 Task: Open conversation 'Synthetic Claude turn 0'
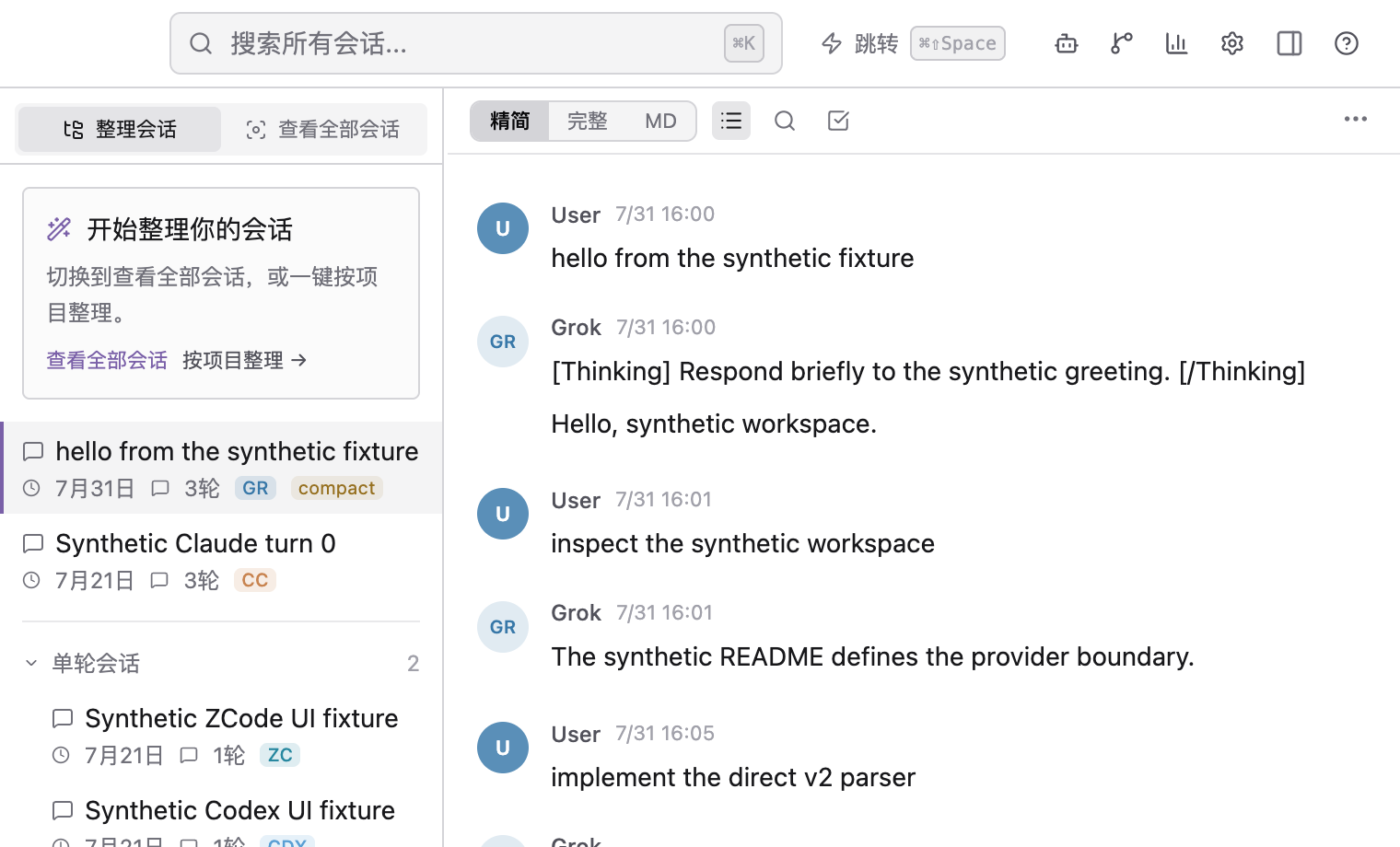(221, 560)
